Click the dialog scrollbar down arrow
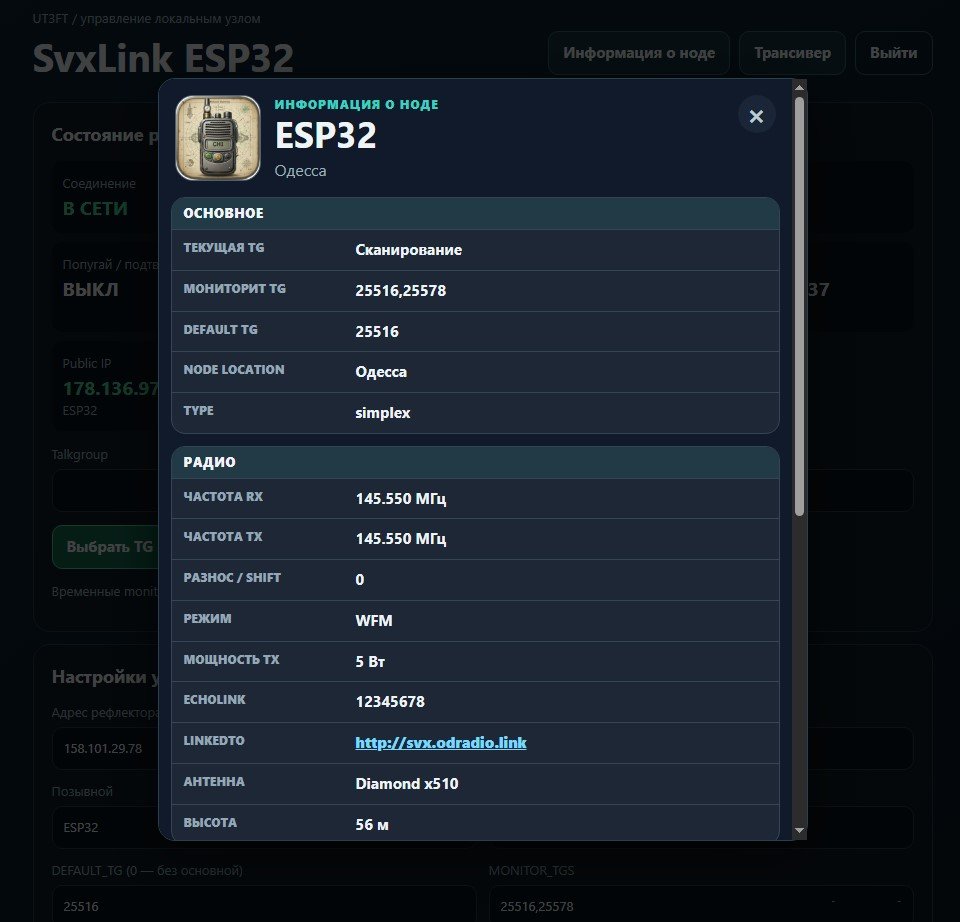 [x=799, y=830]
